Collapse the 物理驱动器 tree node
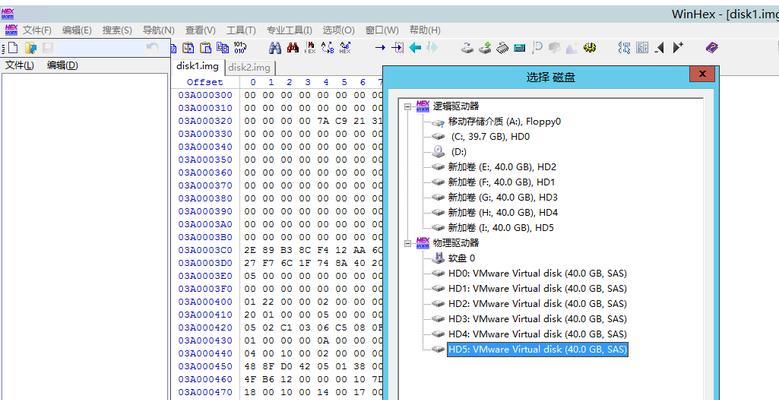The width and height of the screenshot is (779, 400). (408, 243)
